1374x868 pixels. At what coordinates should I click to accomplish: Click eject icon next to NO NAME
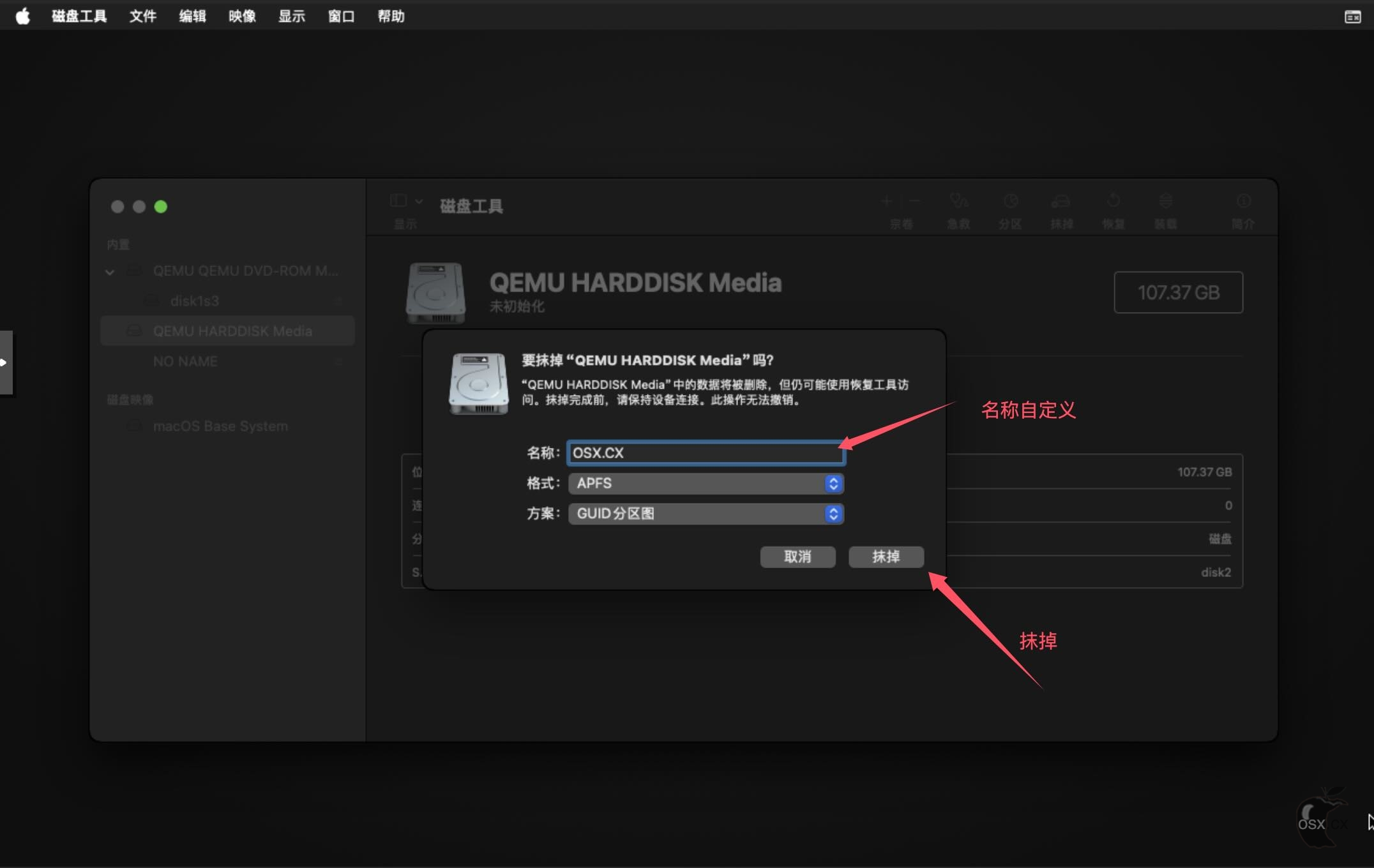[339, 361]
